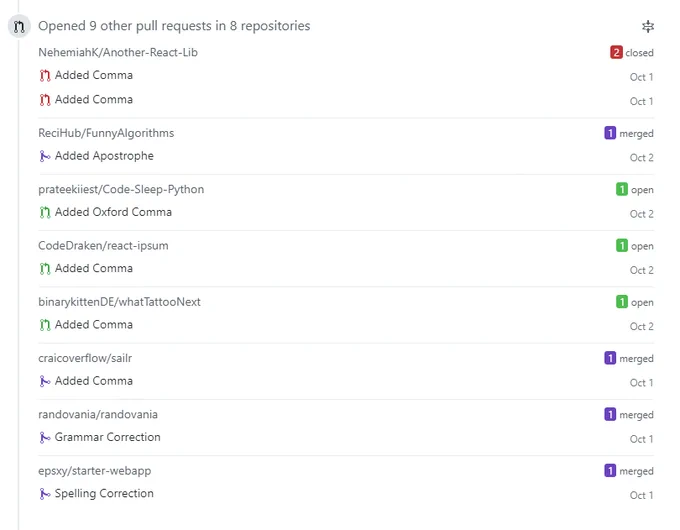Click the second closed pull request icon

coord(45,100)
